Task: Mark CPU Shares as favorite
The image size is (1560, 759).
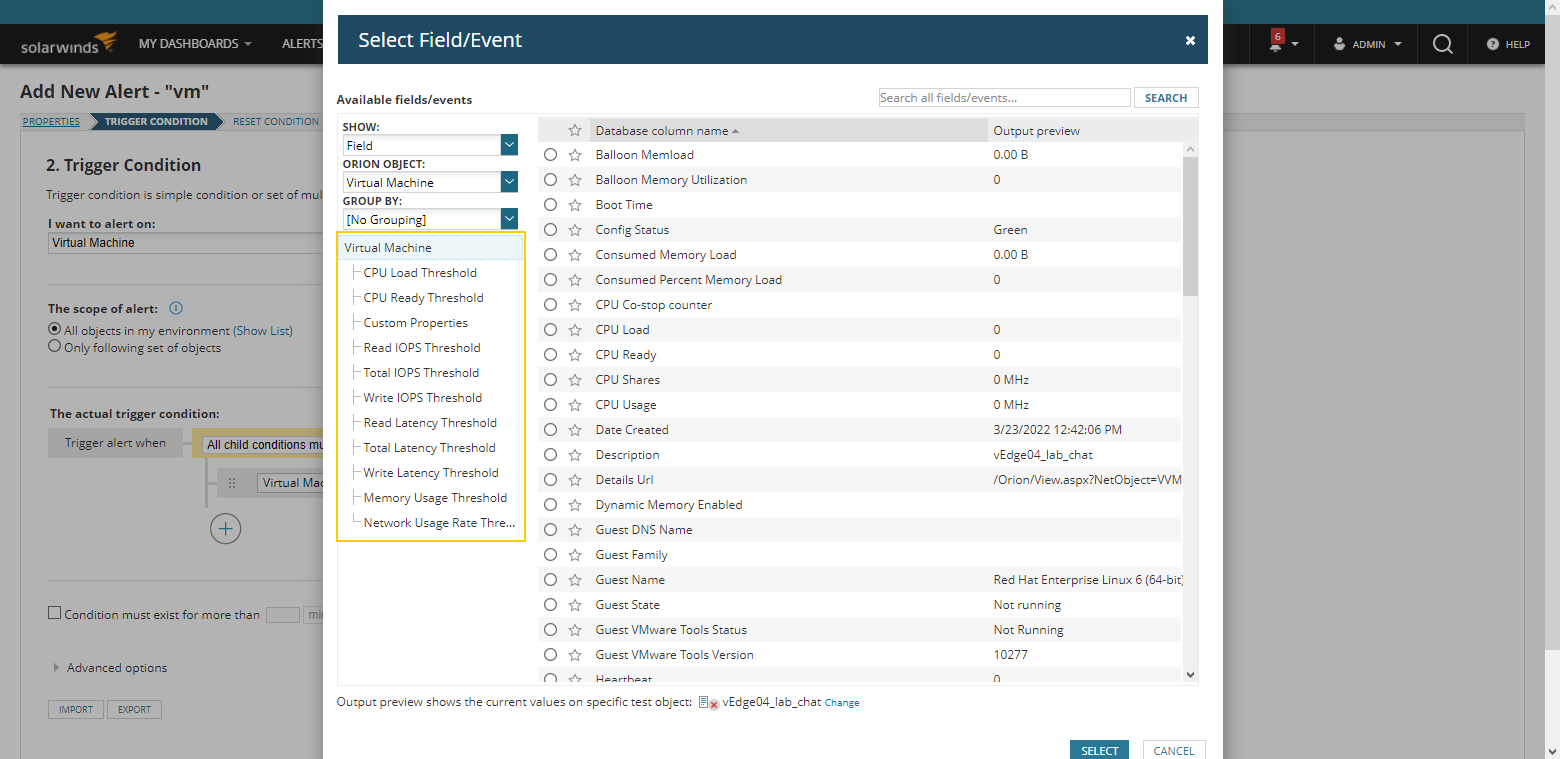Action: tap(575, 380)
